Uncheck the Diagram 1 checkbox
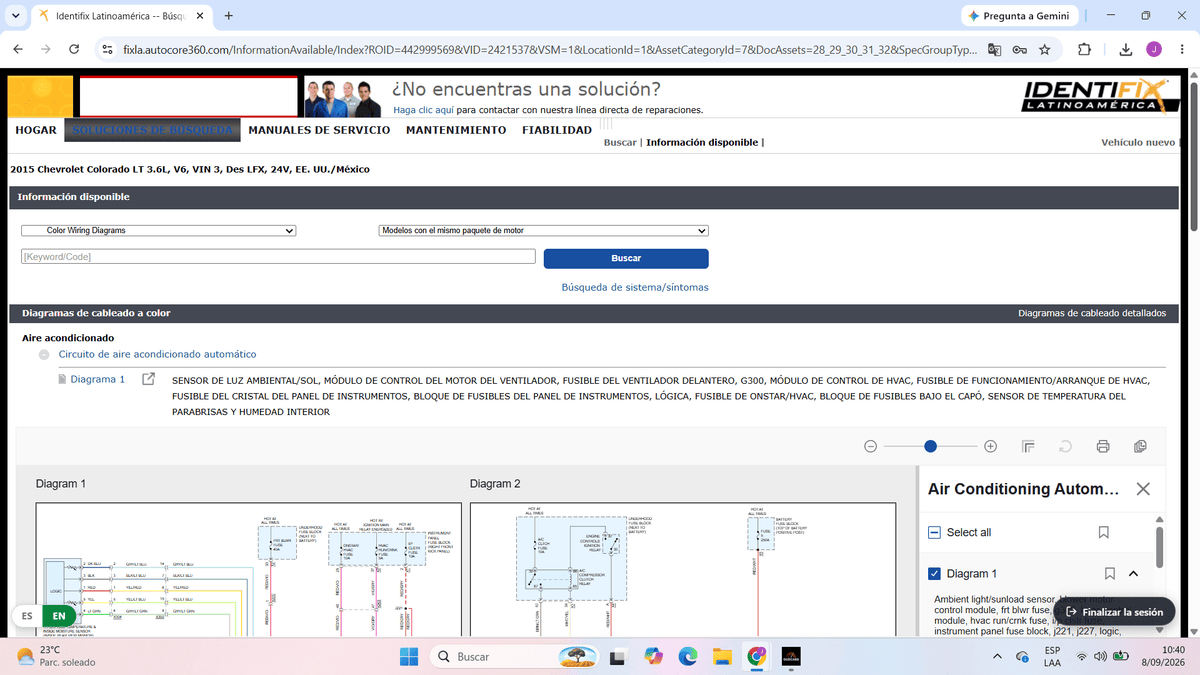The image size is (1200, 675). point(934,574)
